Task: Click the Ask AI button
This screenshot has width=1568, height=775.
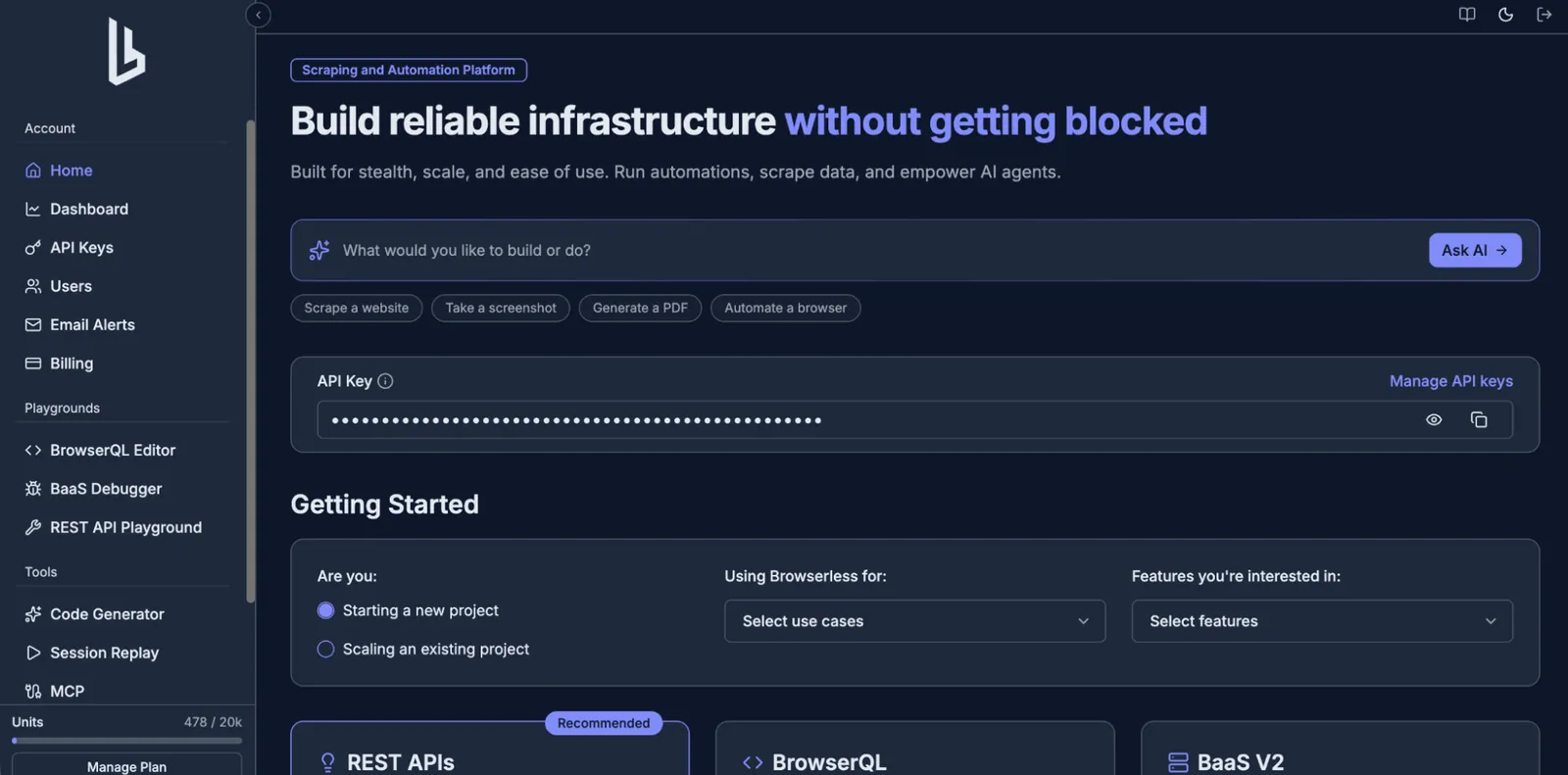Action: (1475, 251)
